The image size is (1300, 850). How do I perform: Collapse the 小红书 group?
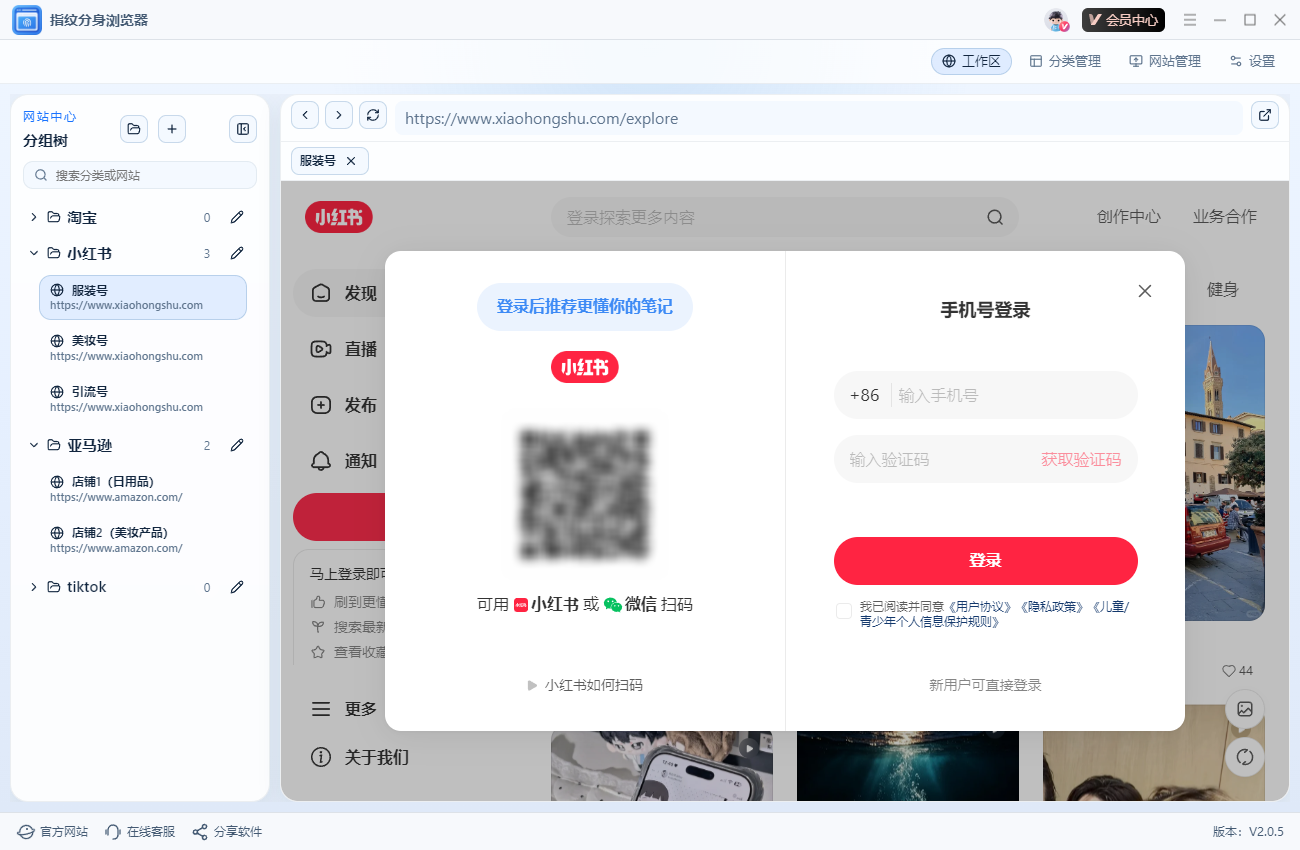click(33, 253)
